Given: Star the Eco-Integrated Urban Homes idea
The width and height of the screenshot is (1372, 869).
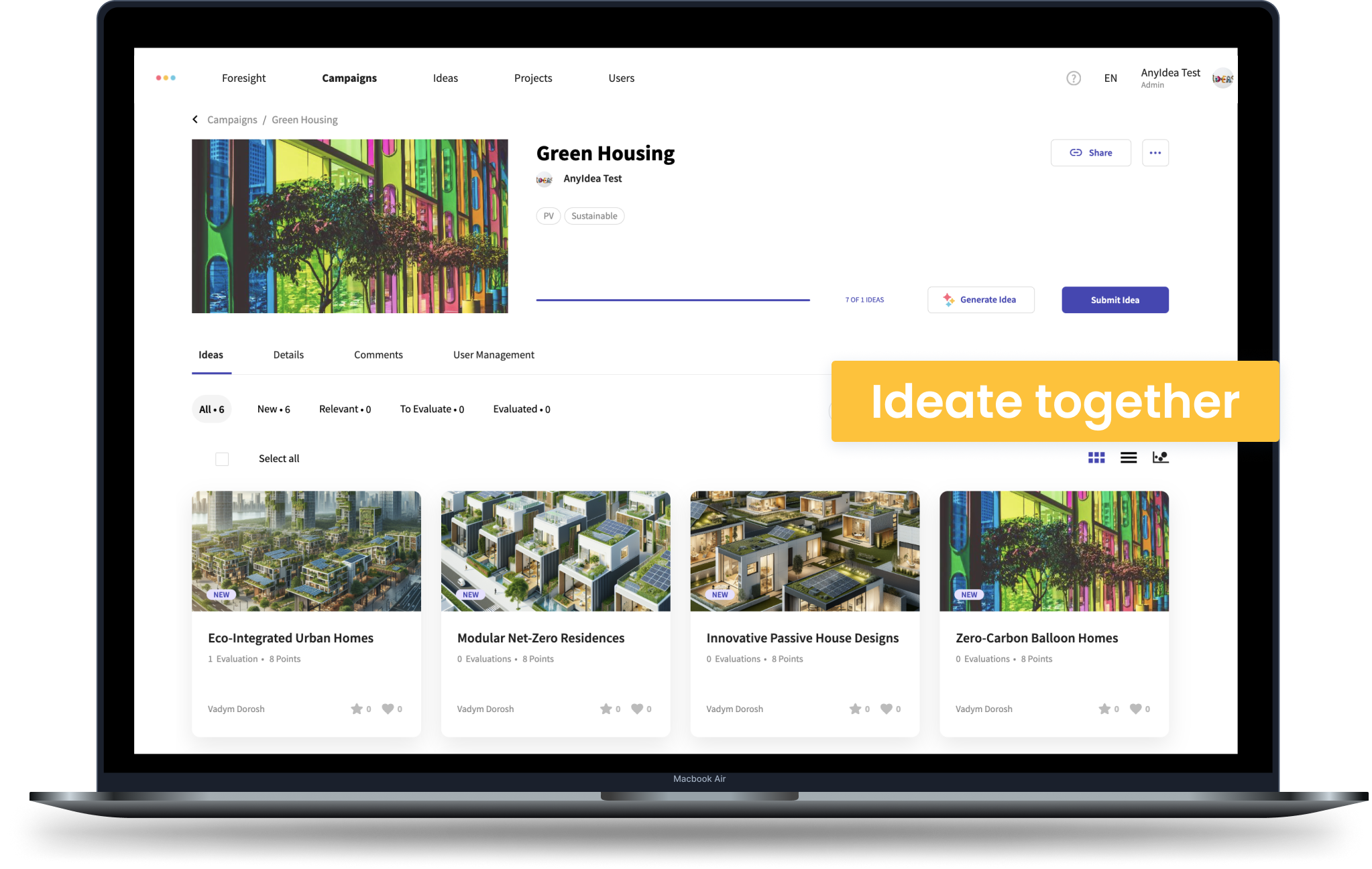Looking at the screenshot, I should tap(357, 709).
